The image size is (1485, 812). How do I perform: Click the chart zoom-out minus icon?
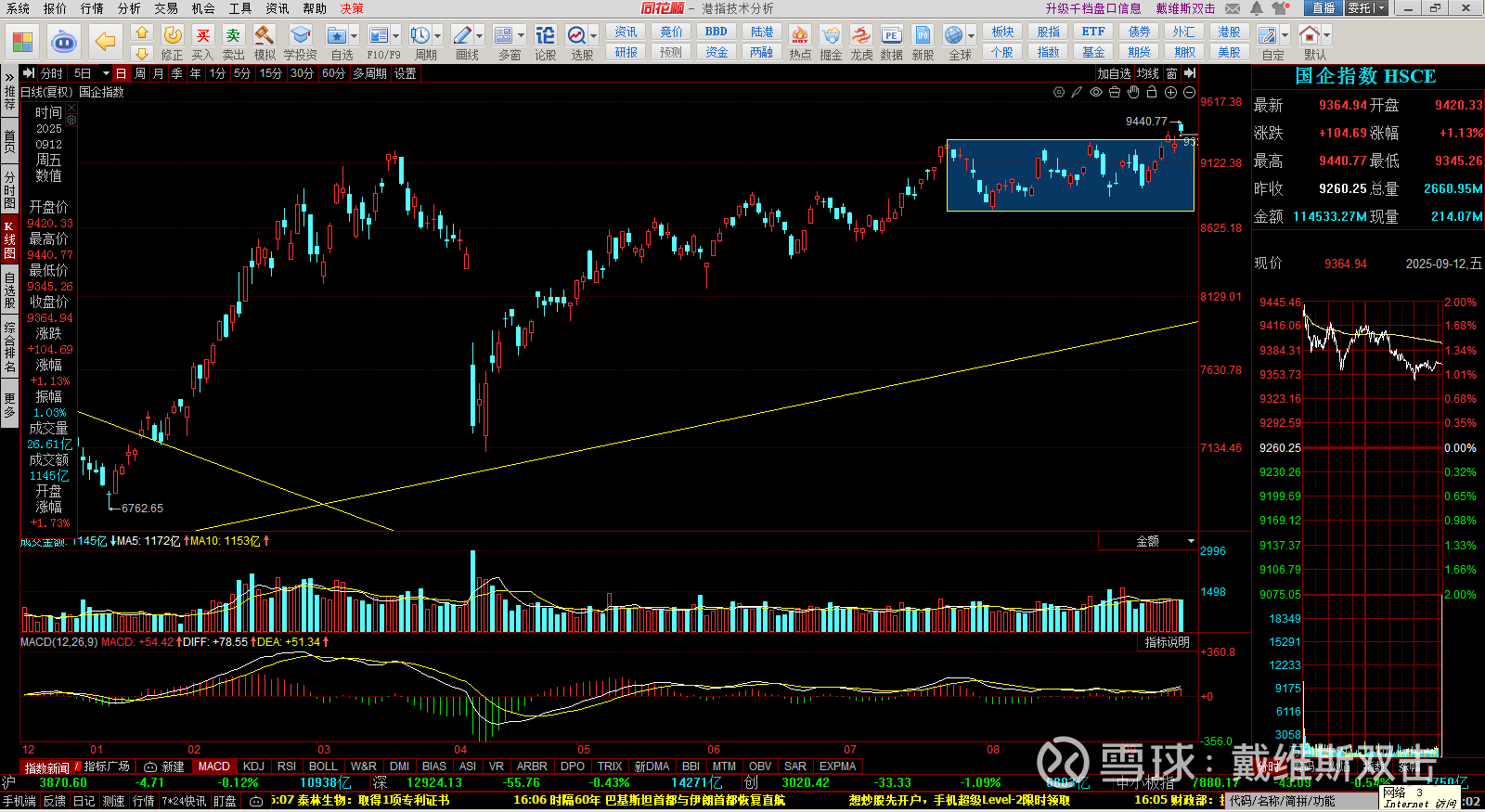pos(1189,92)
